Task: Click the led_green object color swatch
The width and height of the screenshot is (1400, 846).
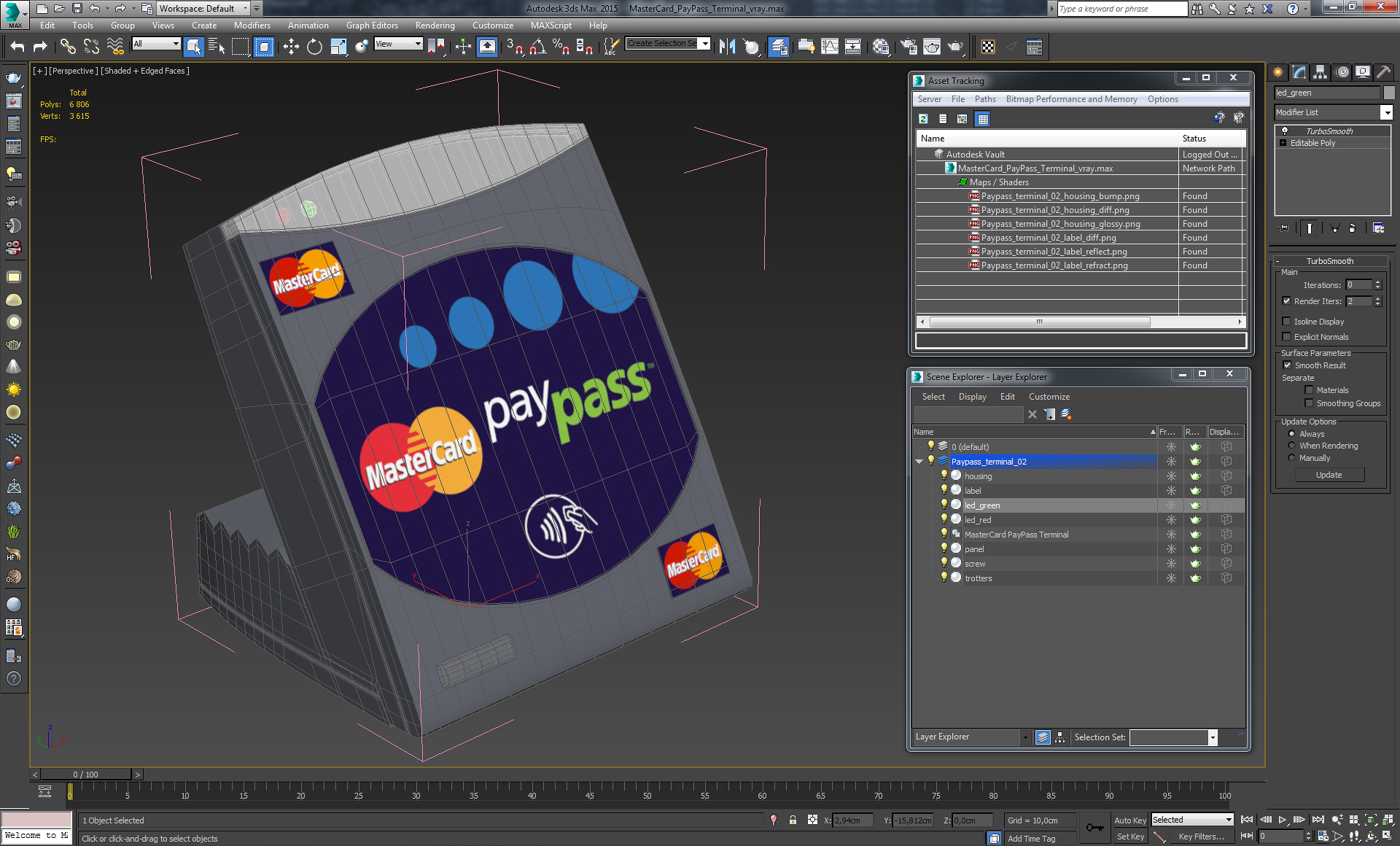Action: [x=1389, y=93]
